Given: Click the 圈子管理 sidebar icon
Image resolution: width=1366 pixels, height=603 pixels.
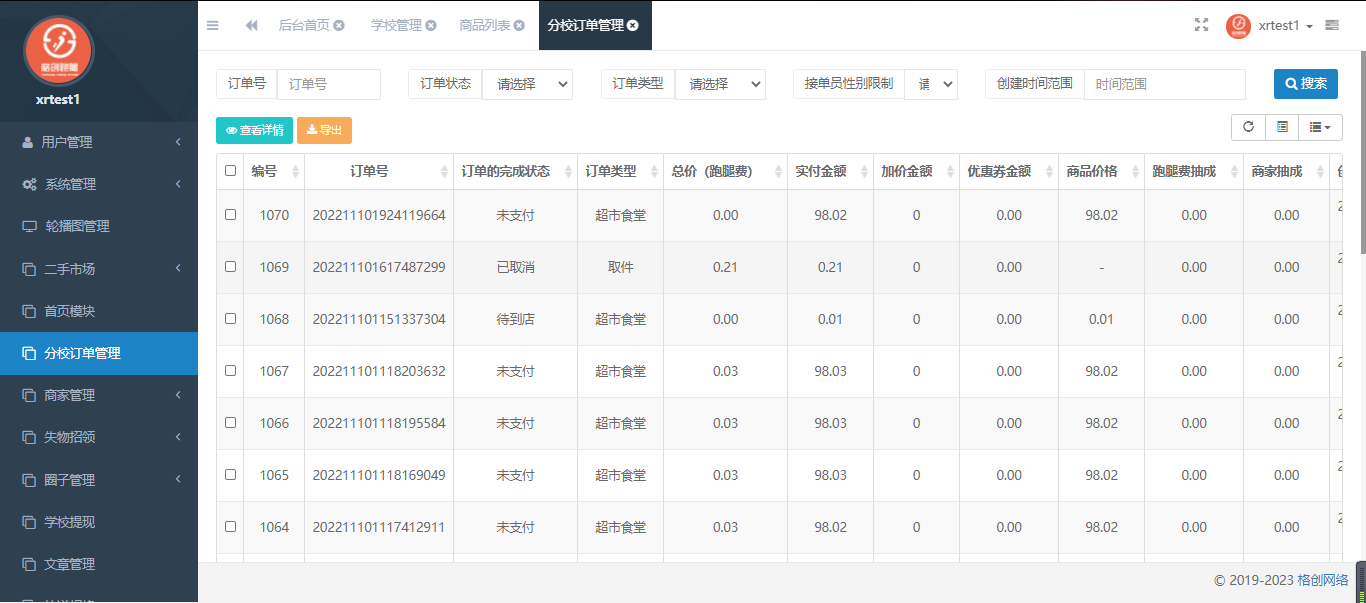Looking at the screenshot, I should click(29, 480).
